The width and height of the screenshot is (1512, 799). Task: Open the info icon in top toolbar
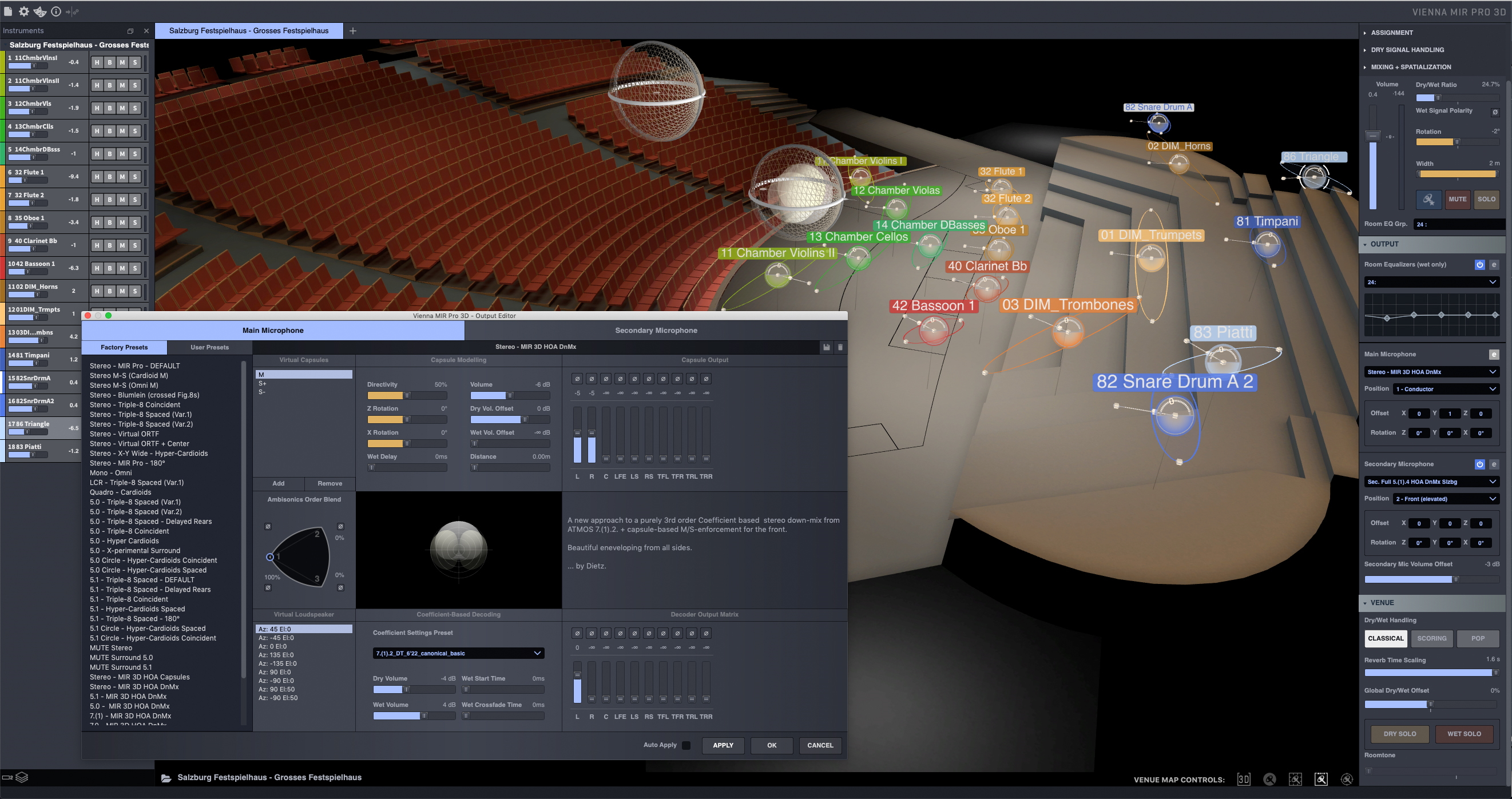[x=55, y=11]
